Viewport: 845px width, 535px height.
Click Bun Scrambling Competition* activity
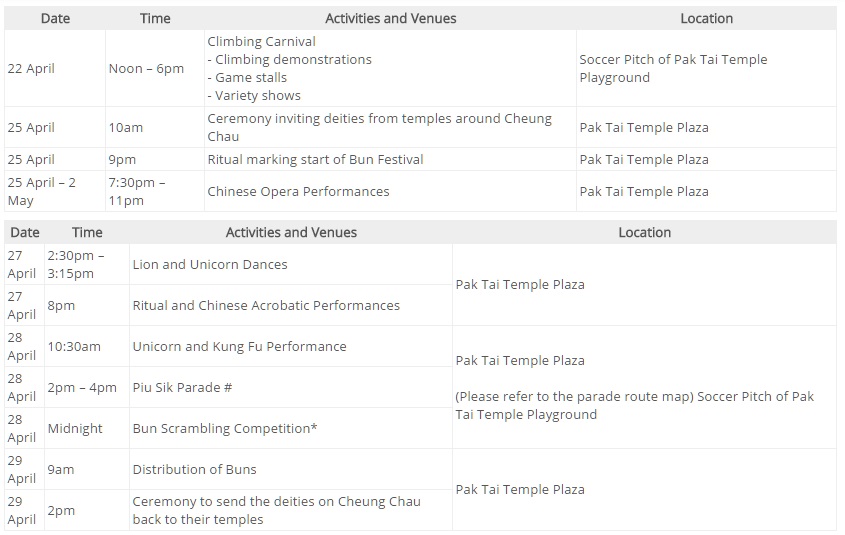[x=225, y=428]
